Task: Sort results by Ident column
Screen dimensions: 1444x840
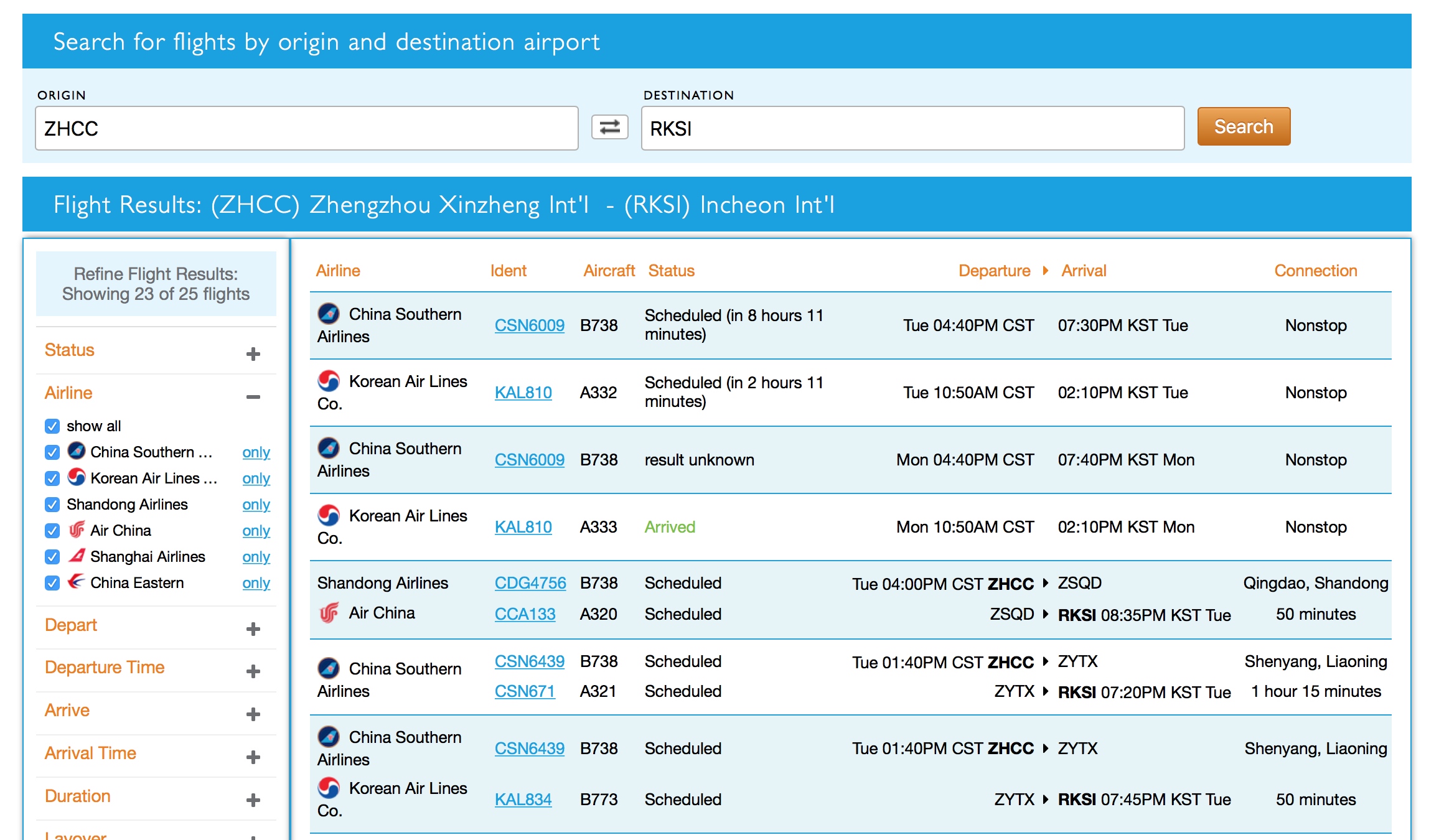Action: [x=508, y=271]
